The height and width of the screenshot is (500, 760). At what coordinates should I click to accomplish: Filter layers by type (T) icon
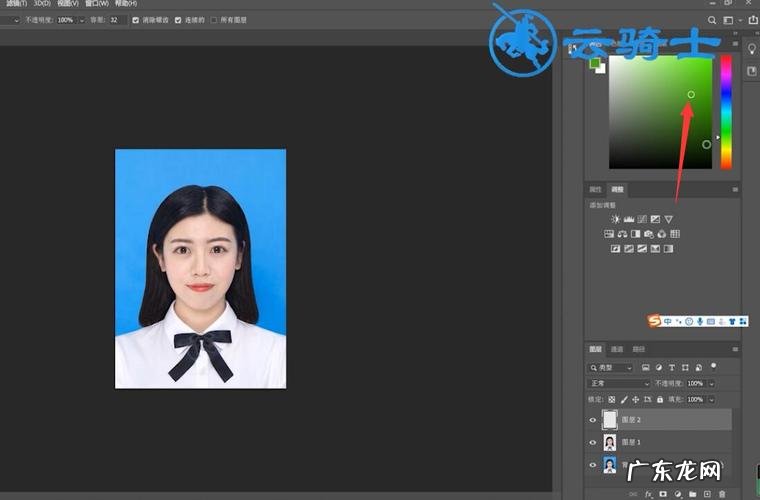(672, 368)
